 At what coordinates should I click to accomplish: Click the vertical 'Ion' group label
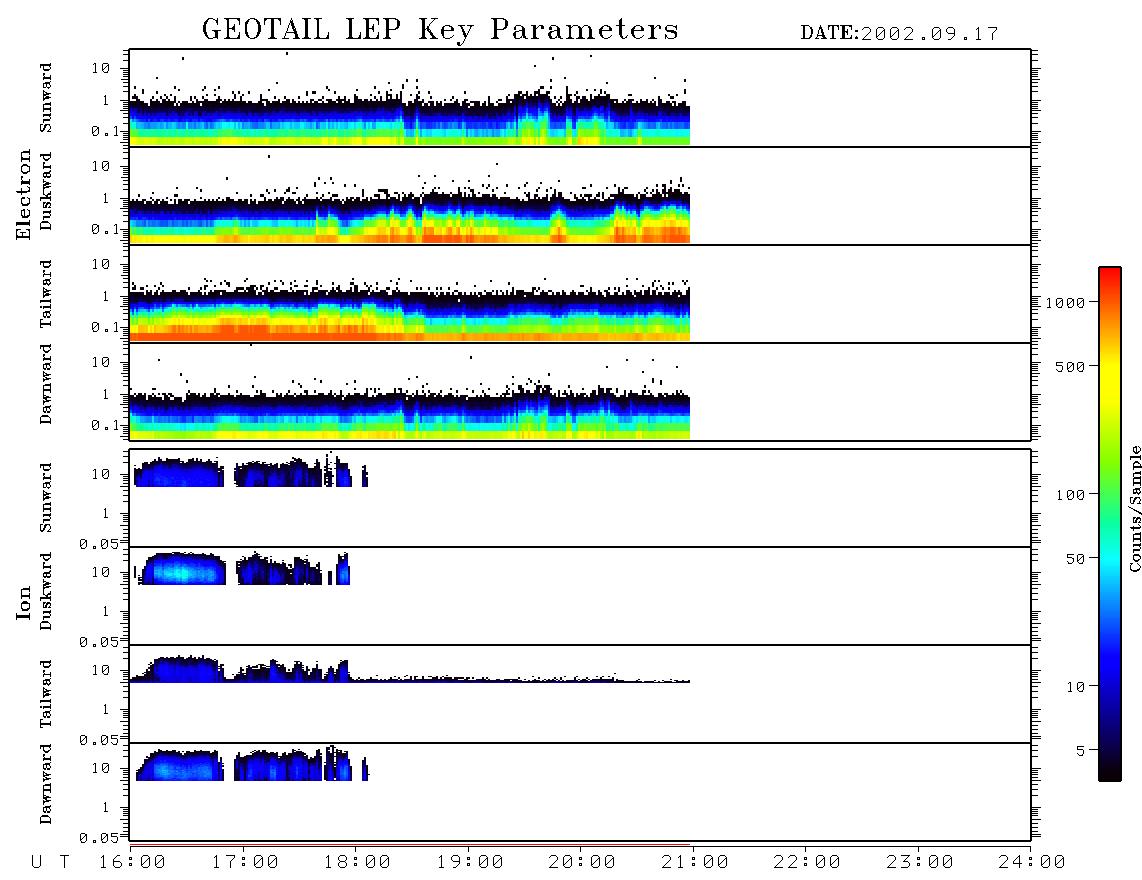23,602
